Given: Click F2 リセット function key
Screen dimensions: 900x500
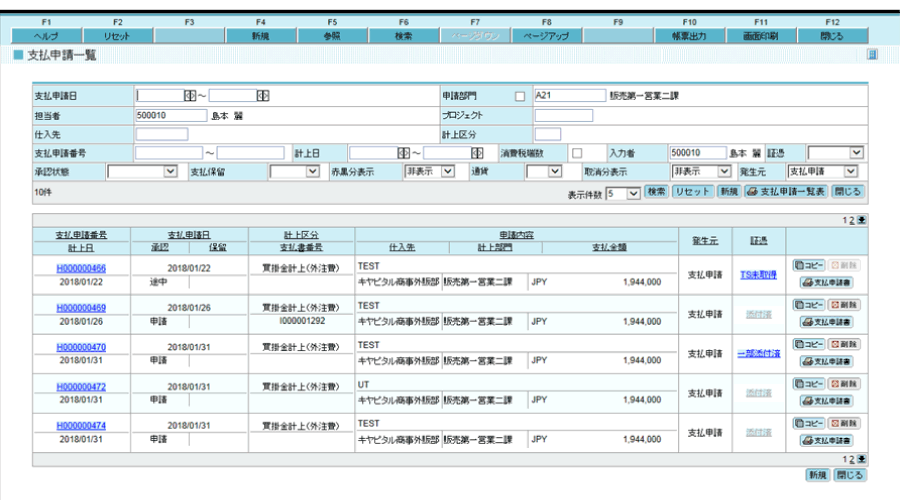Looking at the screenshot, I should [x=118, y=36].
